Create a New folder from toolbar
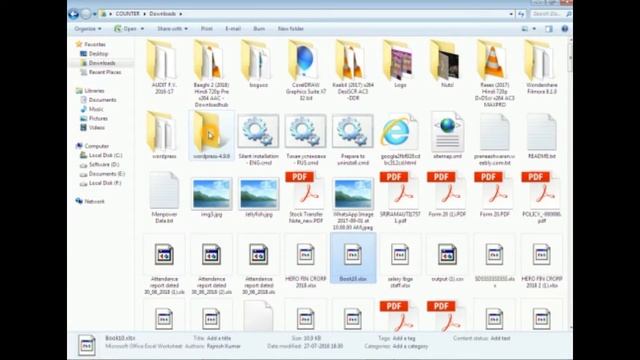This screenshot has height=360, width=640. pos(291,29)
